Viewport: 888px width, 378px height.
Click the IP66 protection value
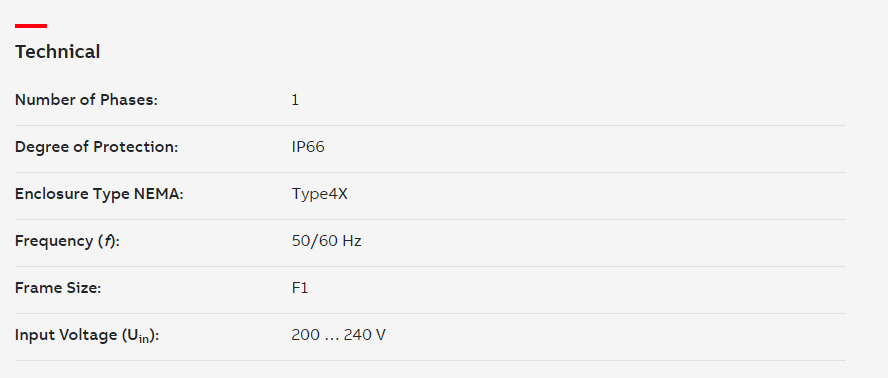(308, 147)
